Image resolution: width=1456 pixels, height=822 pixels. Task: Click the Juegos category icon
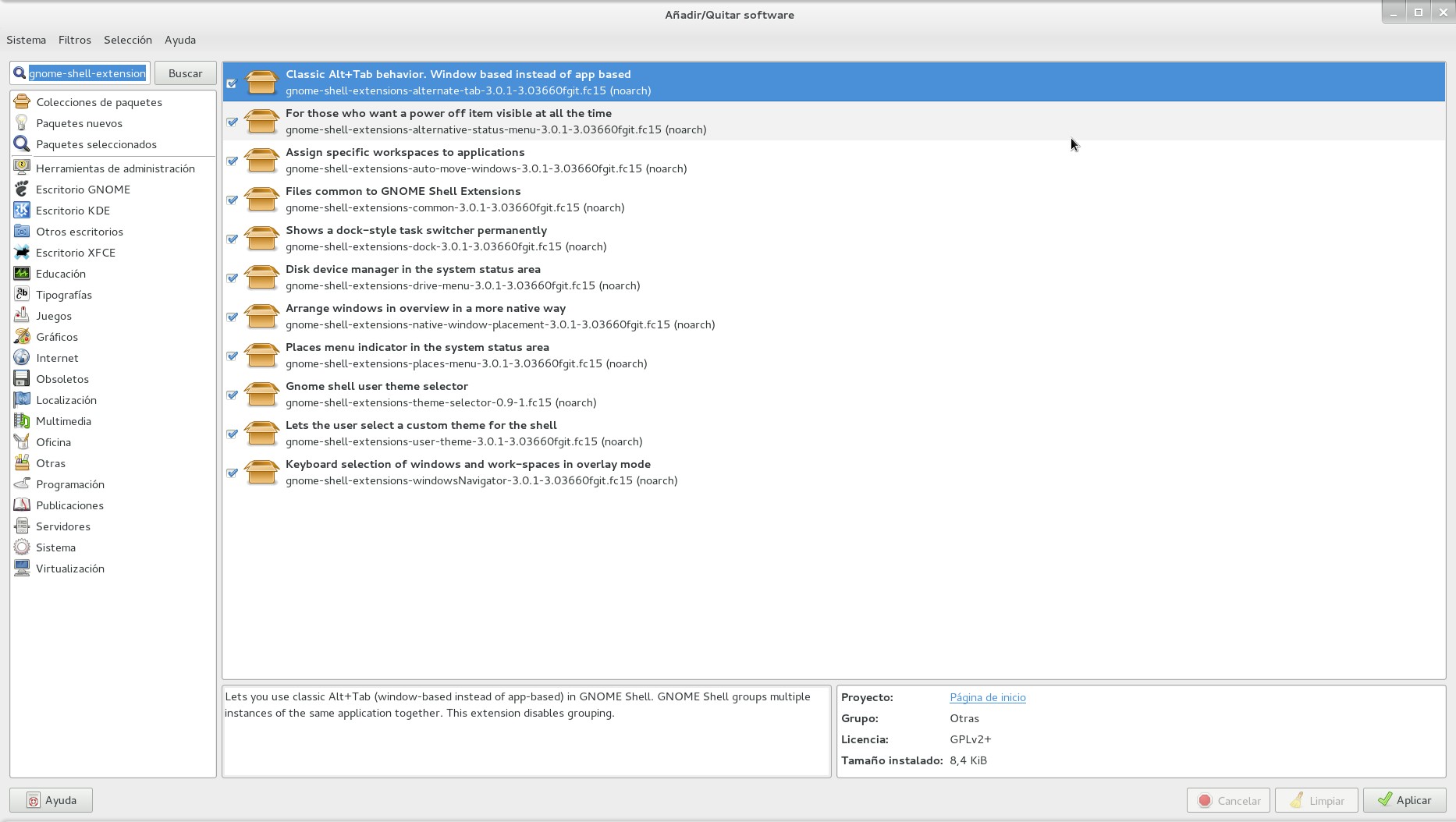click(22, 316)
